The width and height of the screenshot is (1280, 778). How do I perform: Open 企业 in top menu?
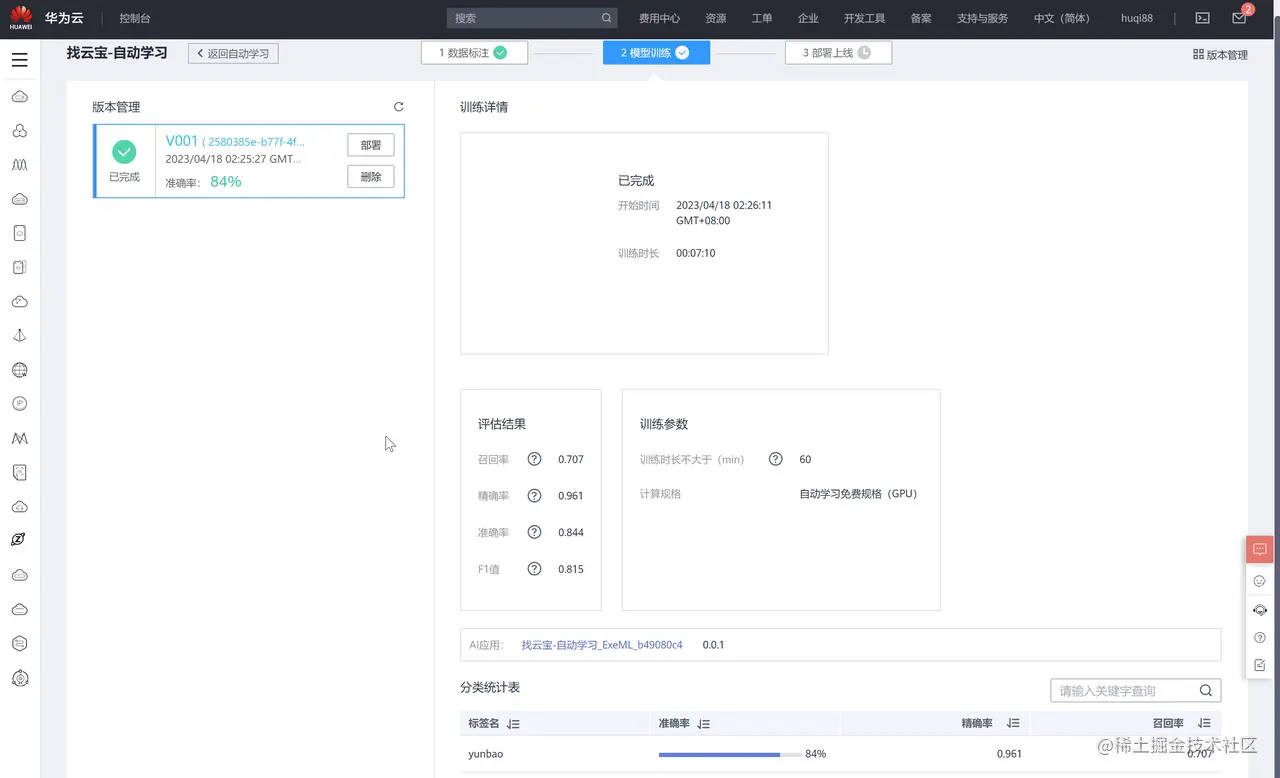[x=808, y=18]
